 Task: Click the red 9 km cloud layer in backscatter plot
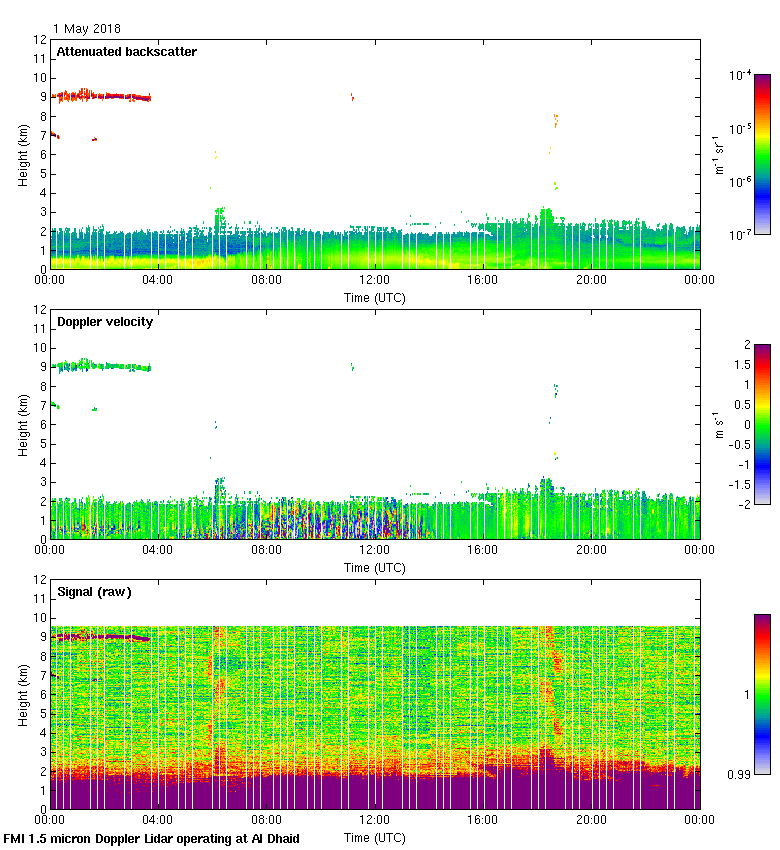tap(100, 96)
